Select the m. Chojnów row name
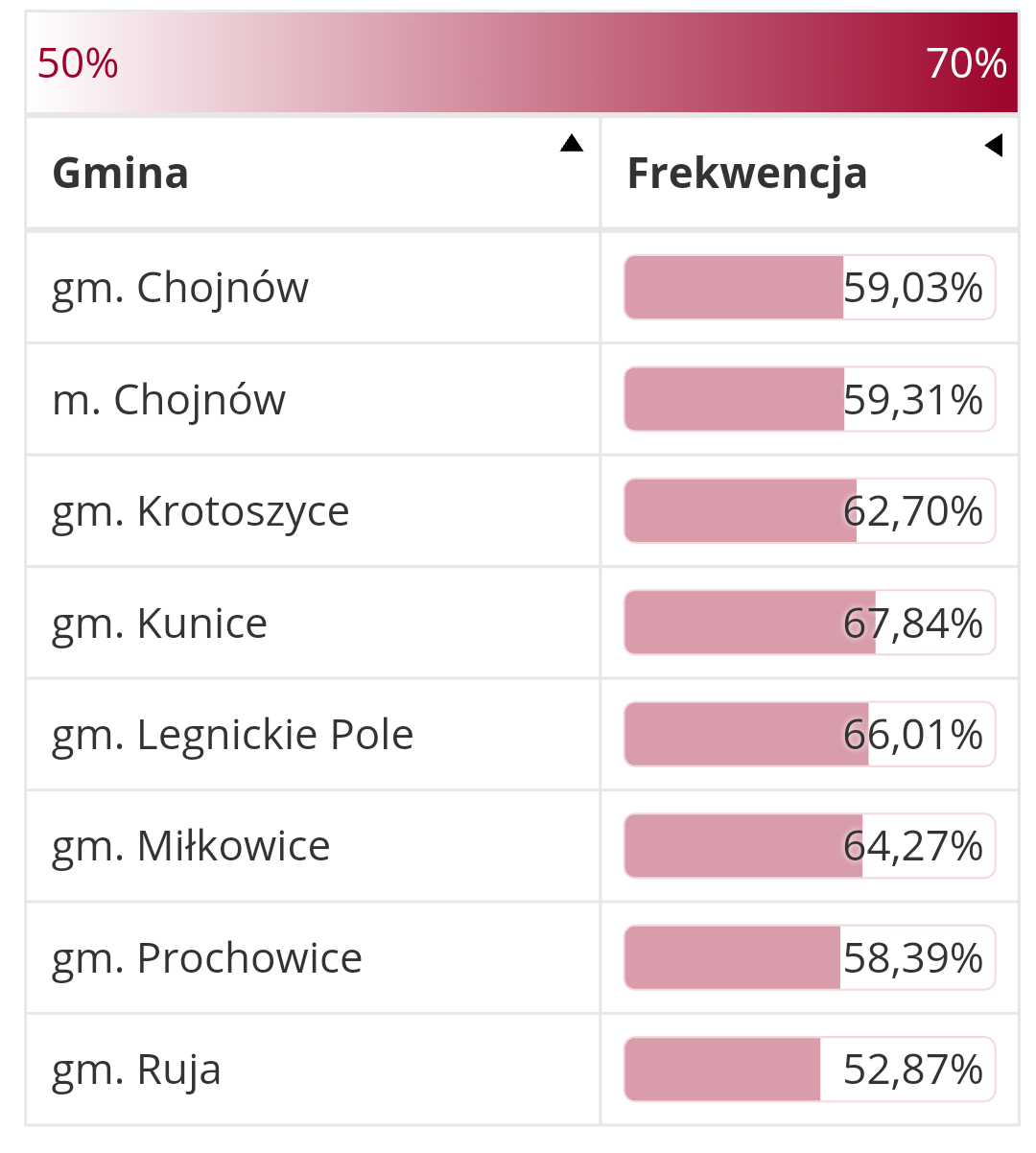 pyautogui.click(x=169, y=400)
